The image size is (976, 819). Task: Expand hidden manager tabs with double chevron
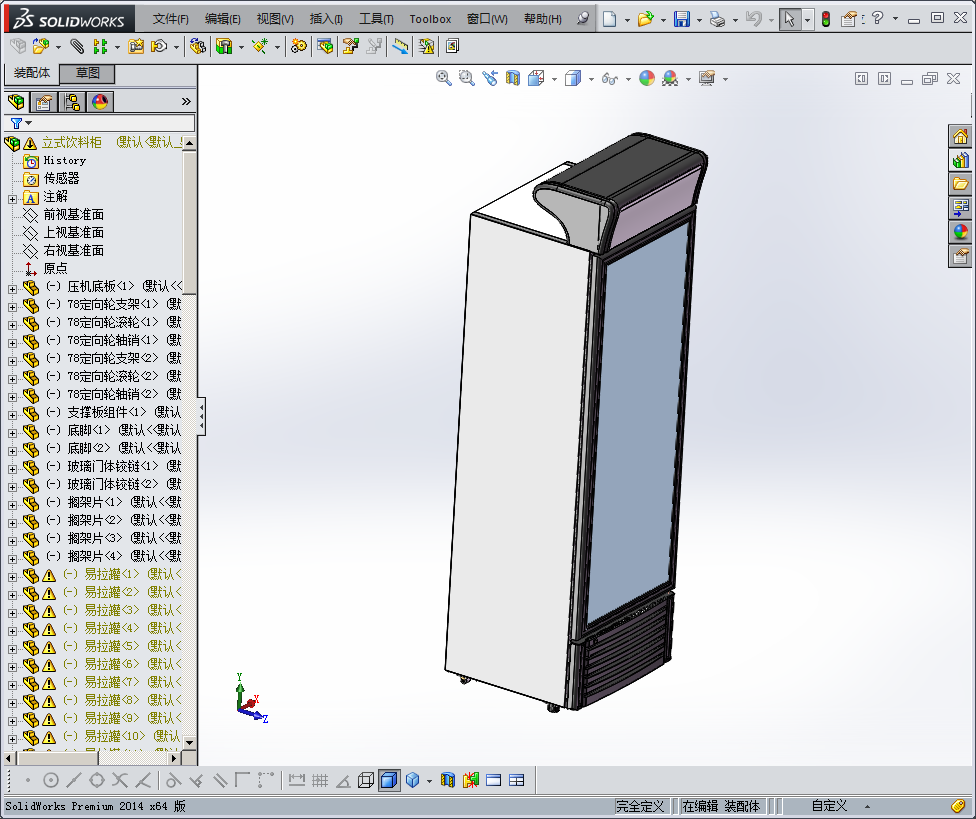(x=185, y=101)
